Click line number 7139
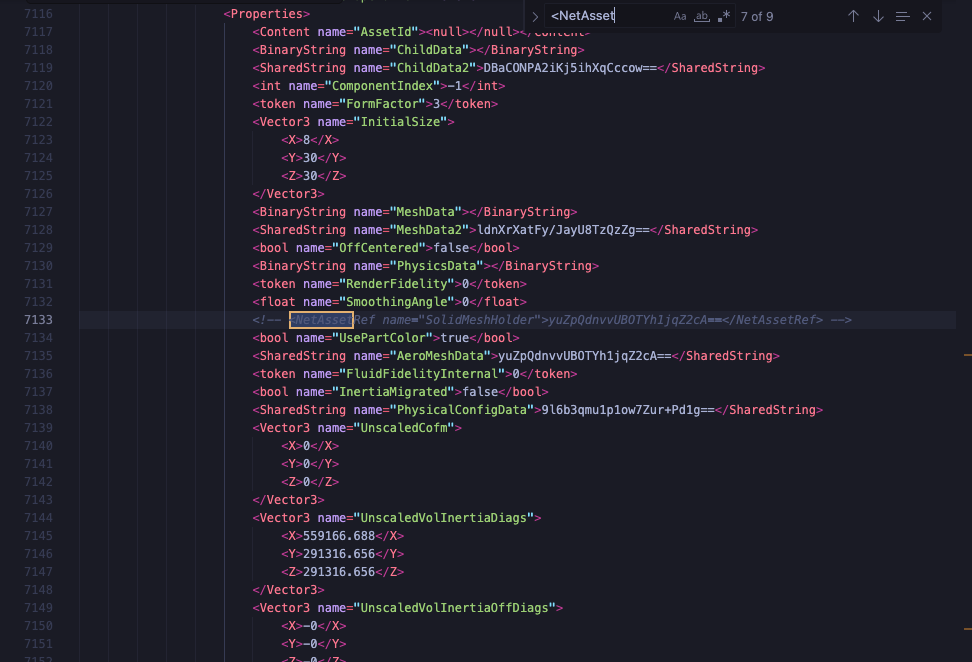972x662 pixels. point(38,428)
